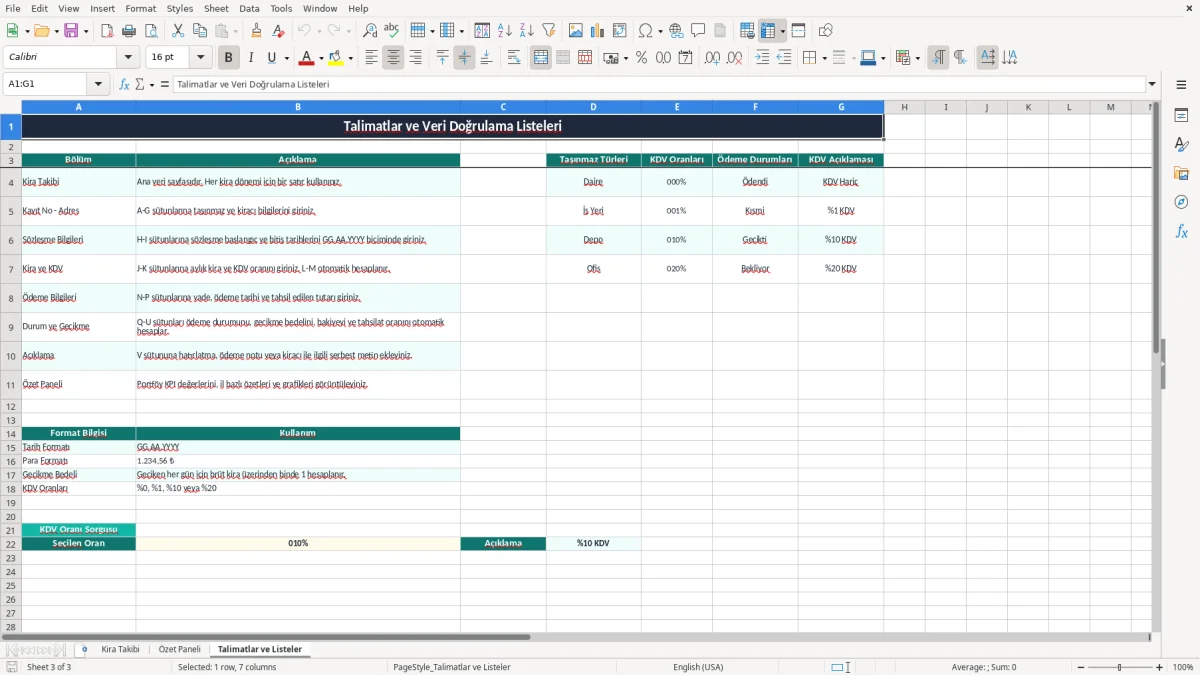Open sidebar Gallery panel
Screen dimensions: 1200x675
(x=1181, y=174)
